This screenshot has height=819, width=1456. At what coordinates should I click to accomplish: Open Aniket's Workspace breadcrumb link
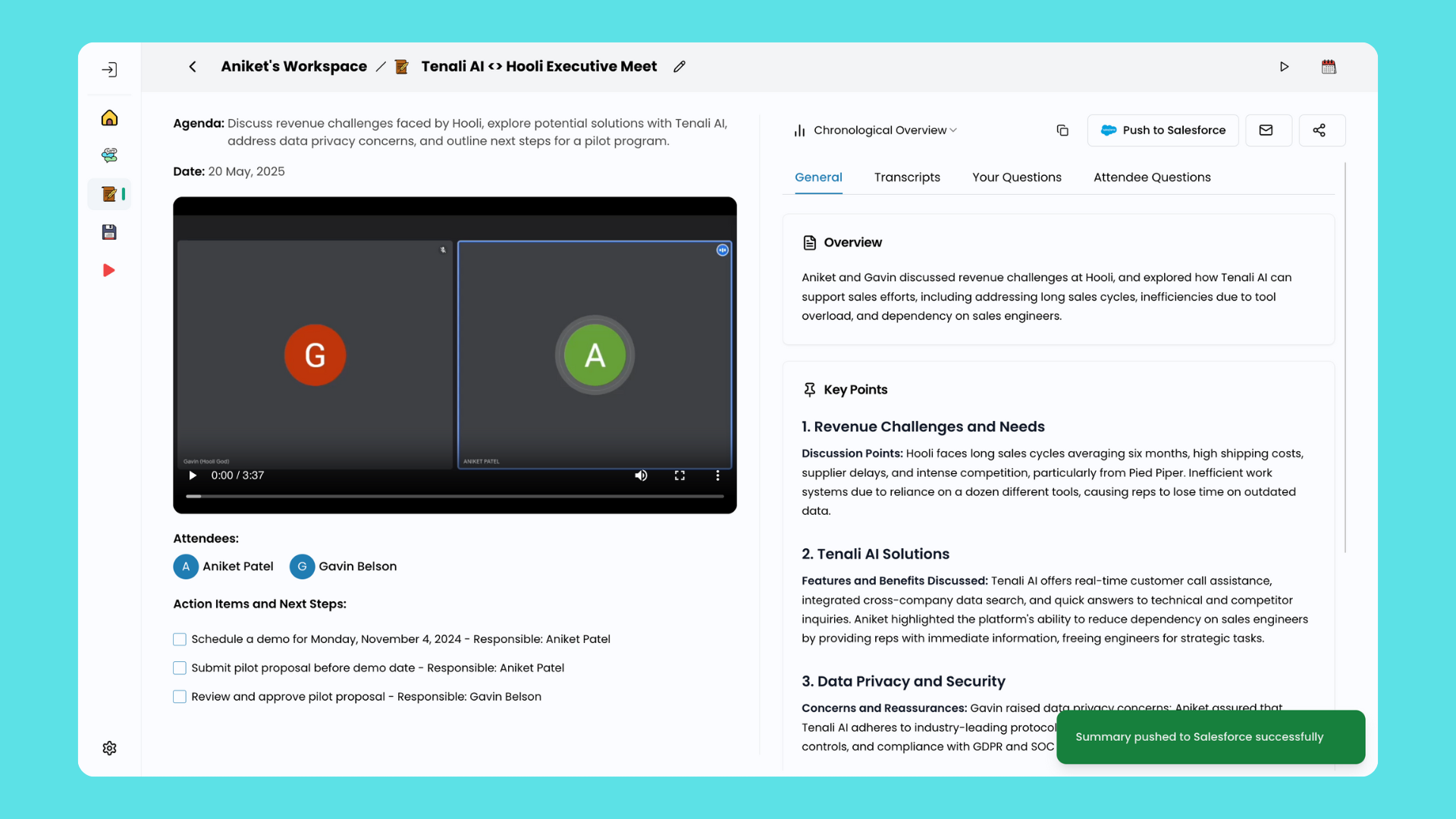coord(293,67)
